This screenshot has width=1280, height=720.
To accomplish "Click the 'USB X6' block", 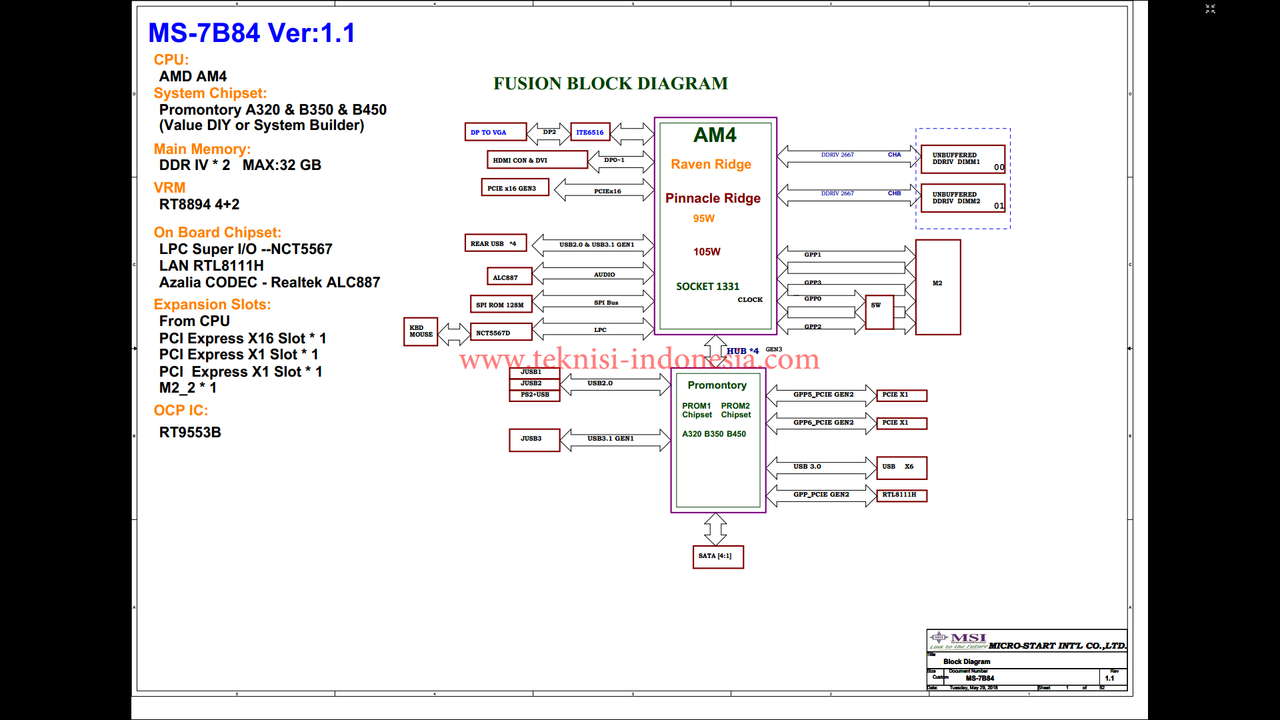I will 901,467.
